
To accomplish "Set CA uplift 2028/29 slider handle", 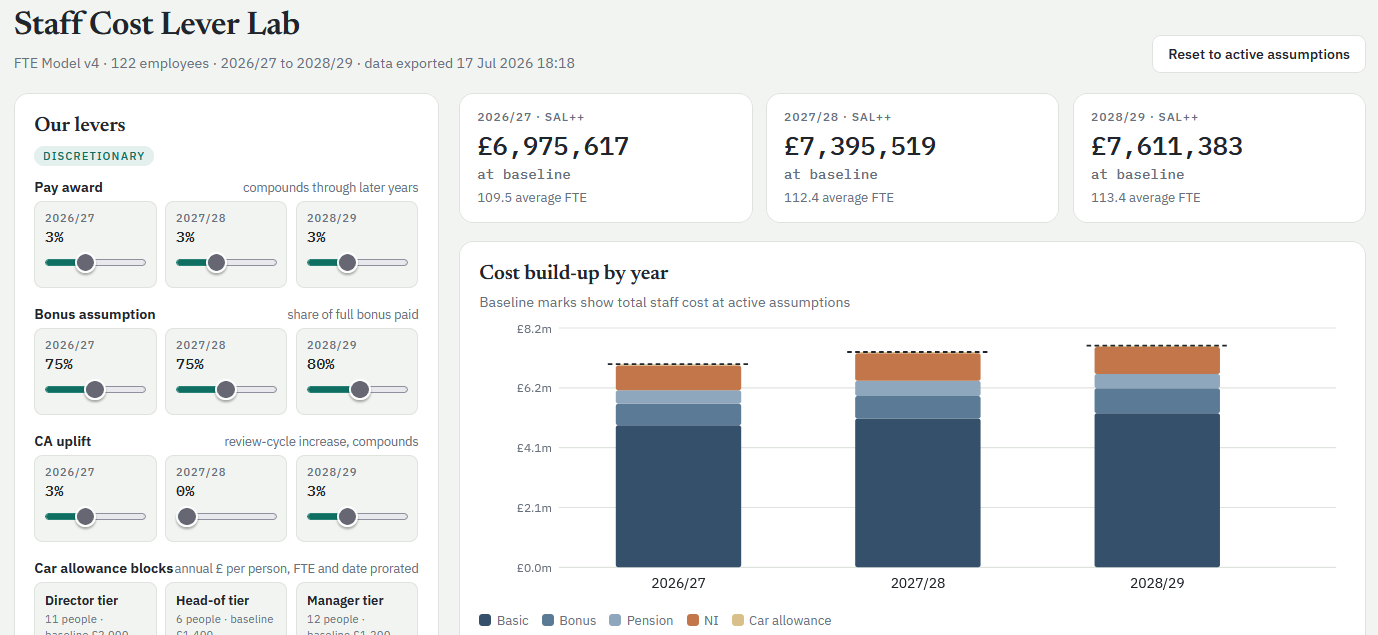I will click(347, 516).
